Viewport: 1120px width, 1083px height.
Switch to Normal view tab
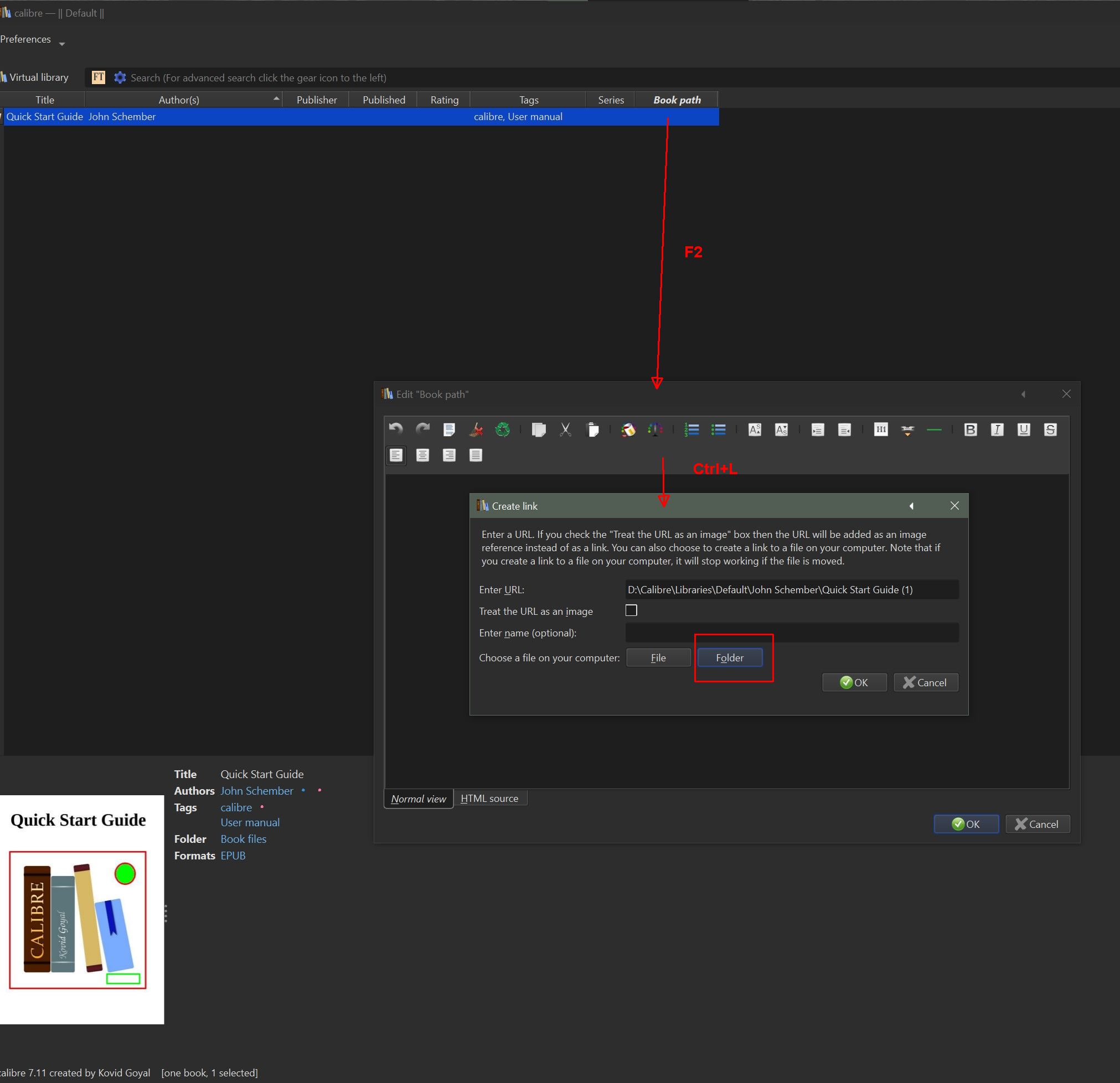tap(419, 799)
